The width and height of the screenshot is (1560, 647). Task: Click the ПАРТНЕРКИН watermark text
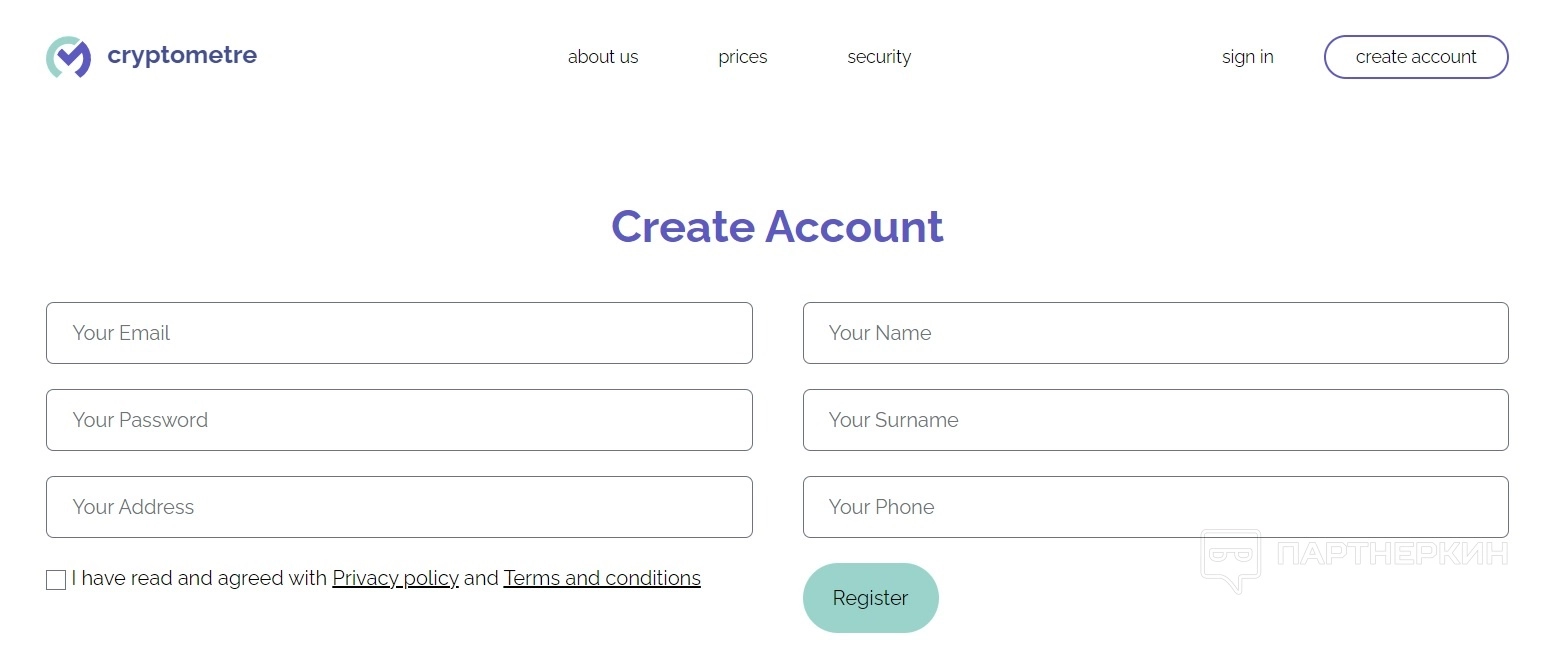[x=1393, y=553]
